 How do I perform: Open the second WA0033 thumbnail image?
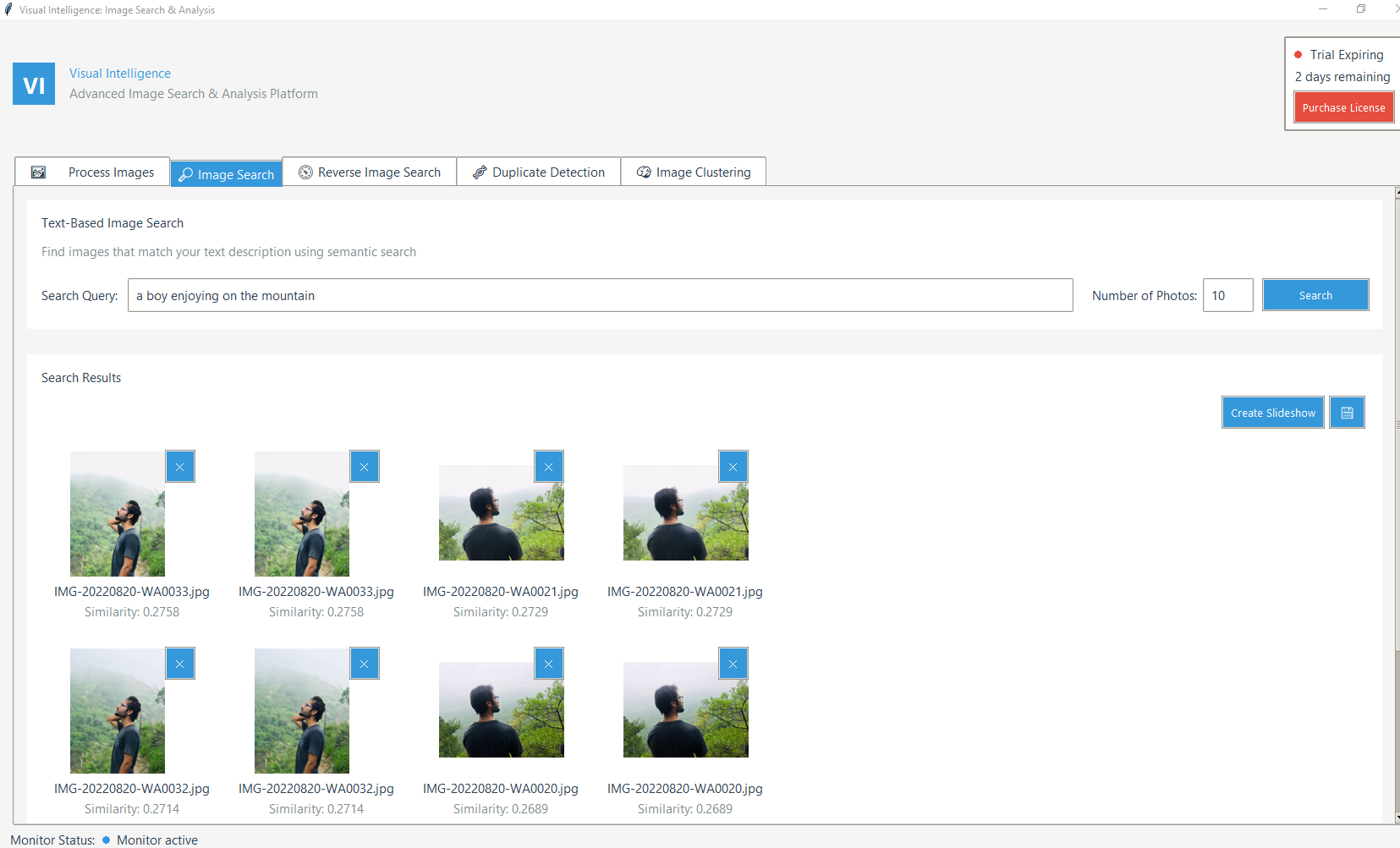pos(302,514)
